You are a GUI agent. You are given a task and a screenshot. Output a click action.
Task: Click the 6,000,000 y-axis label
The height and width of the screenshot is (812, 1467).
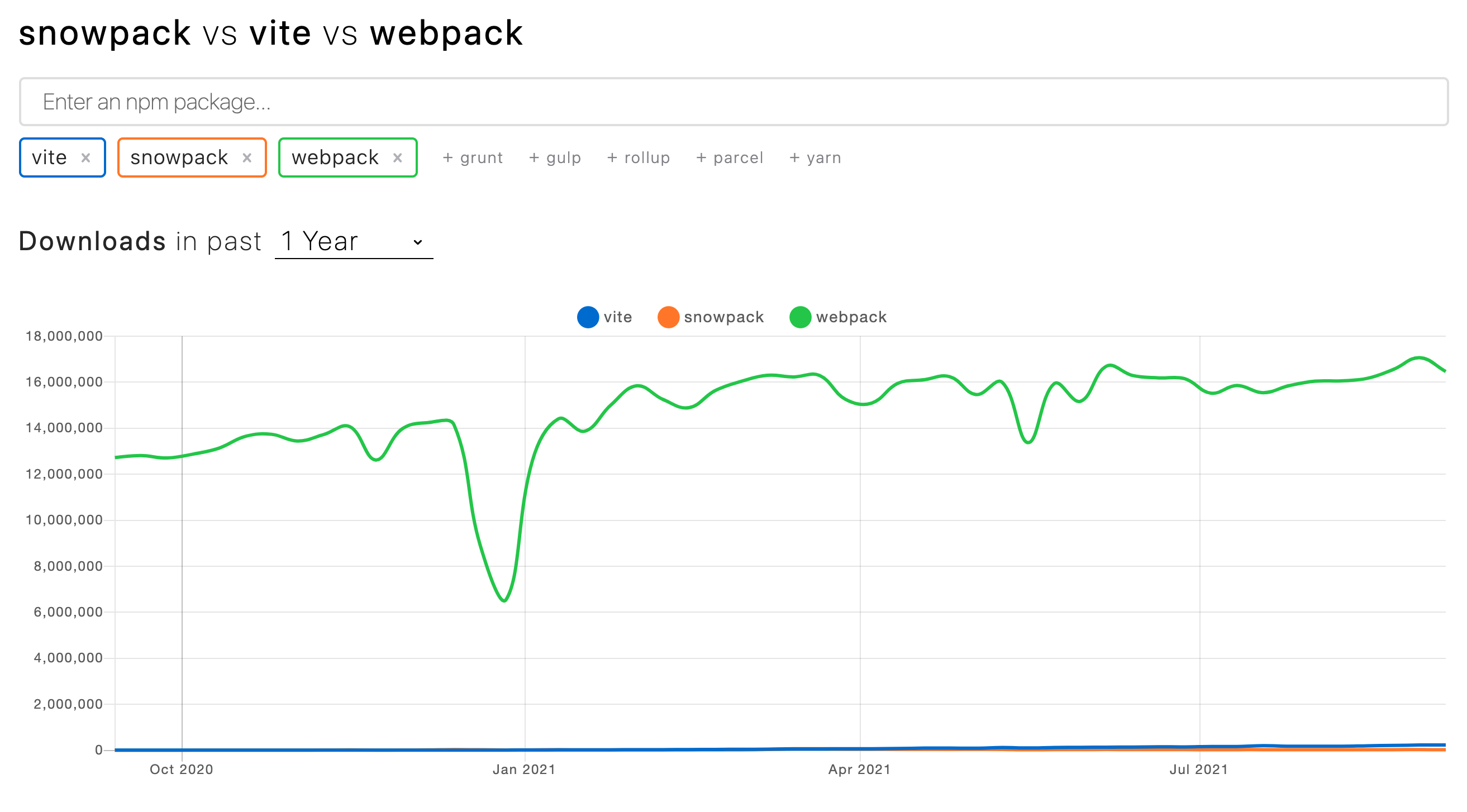tap(68, 613)
